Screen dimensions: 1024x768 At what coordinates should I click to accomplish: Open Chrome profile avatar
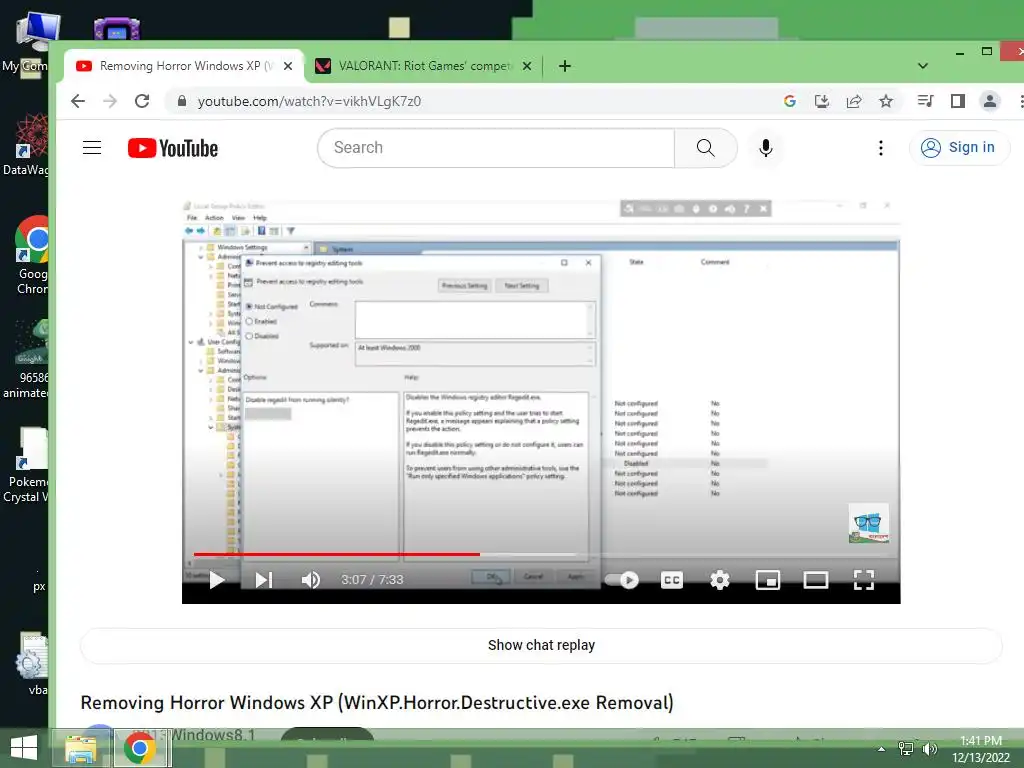coord(990,101)
